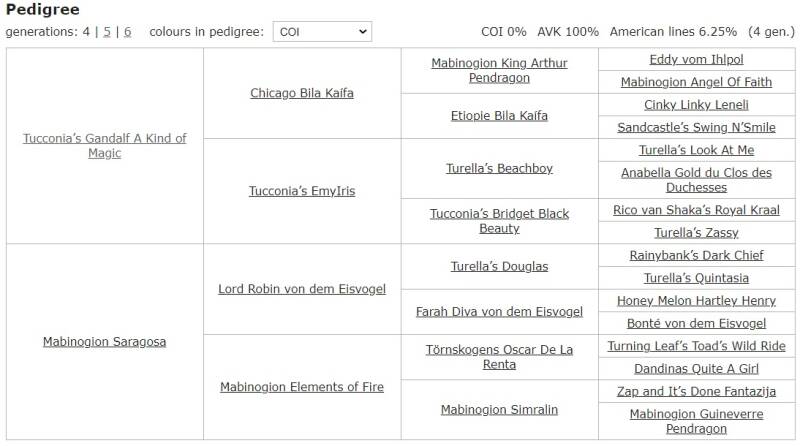Open Farah Diva von dem Eisvogel

[499, 312]
